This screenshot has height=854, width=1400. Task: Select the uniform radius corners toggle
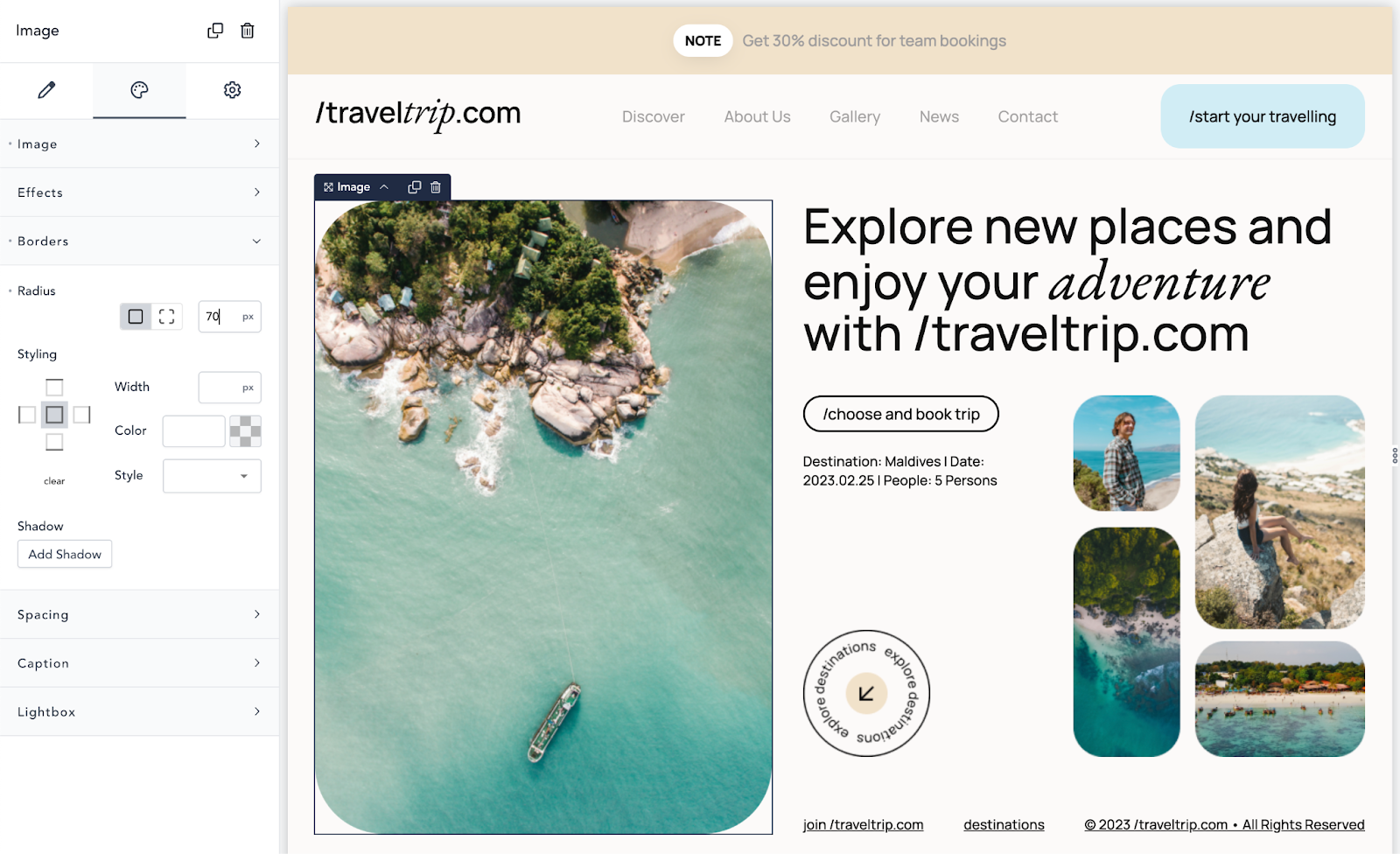136,317
